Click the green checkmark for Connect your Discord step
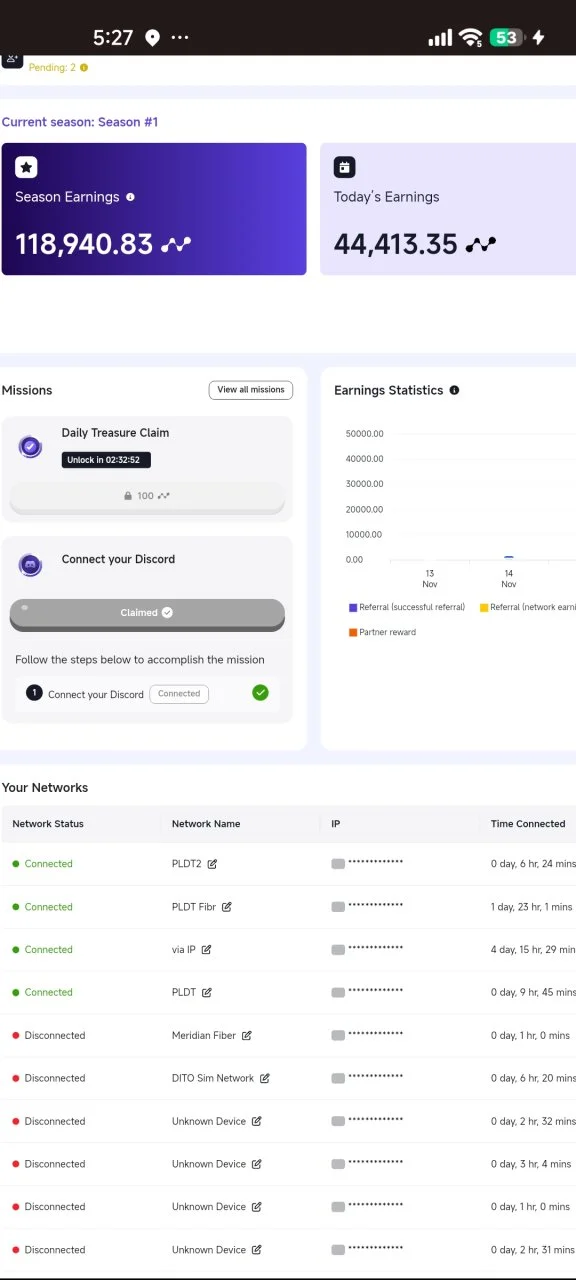This screenshot has height=1280, width=576. (260, 692)
